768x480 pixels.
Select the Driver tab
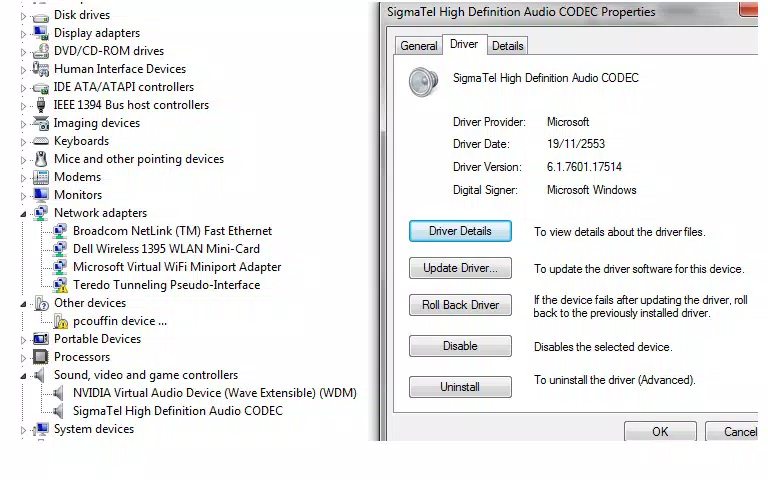click(x=464, y=44)
